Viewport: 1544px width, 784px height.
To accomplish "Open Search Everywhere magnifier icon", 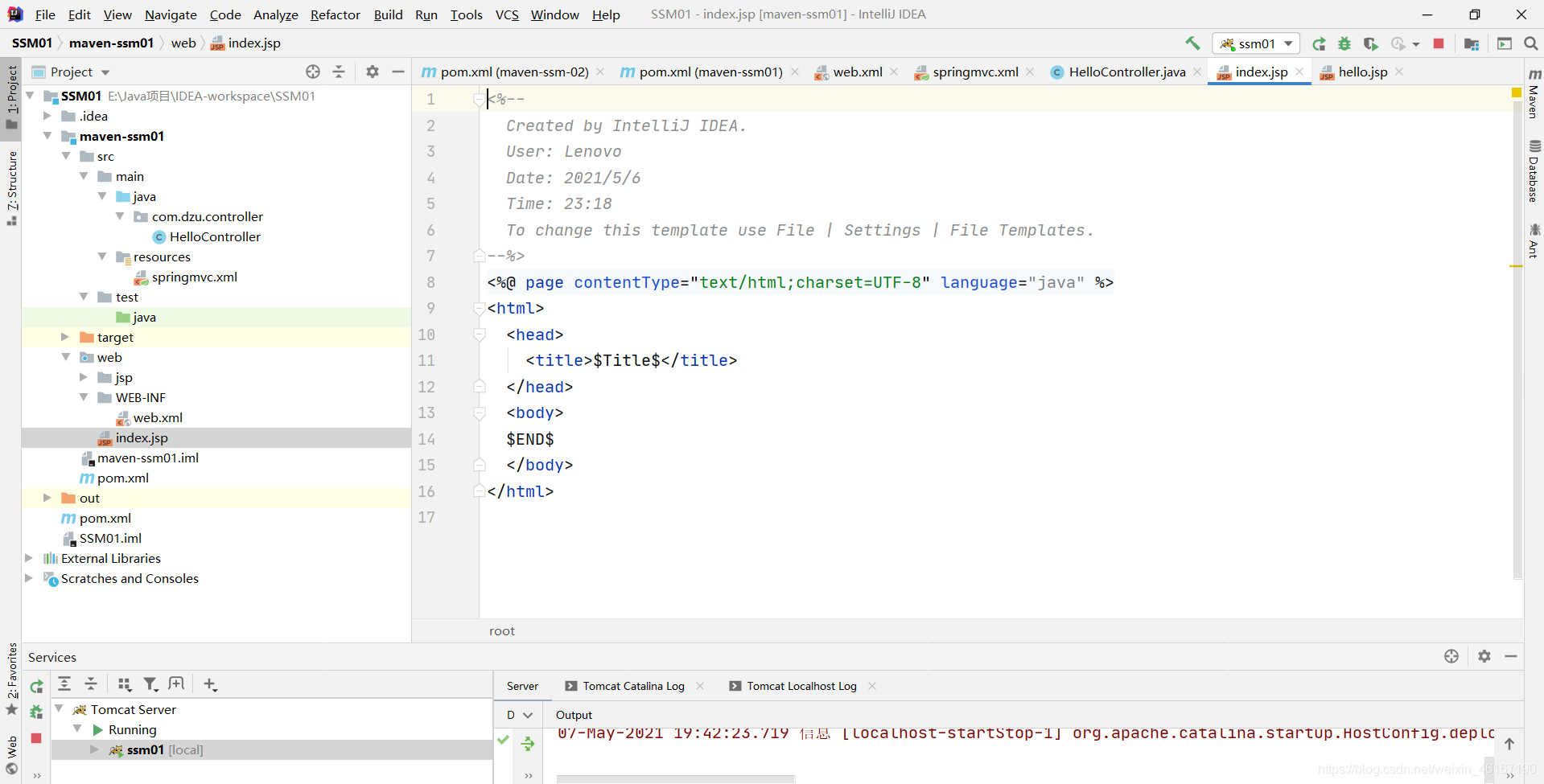I will [1531, 43].
